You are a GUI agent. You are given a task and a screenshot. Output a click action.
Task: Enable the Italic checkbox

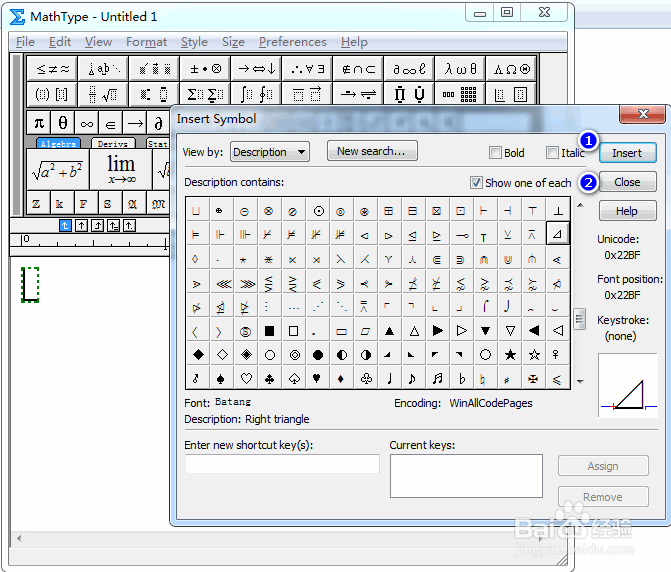(552, 152)
